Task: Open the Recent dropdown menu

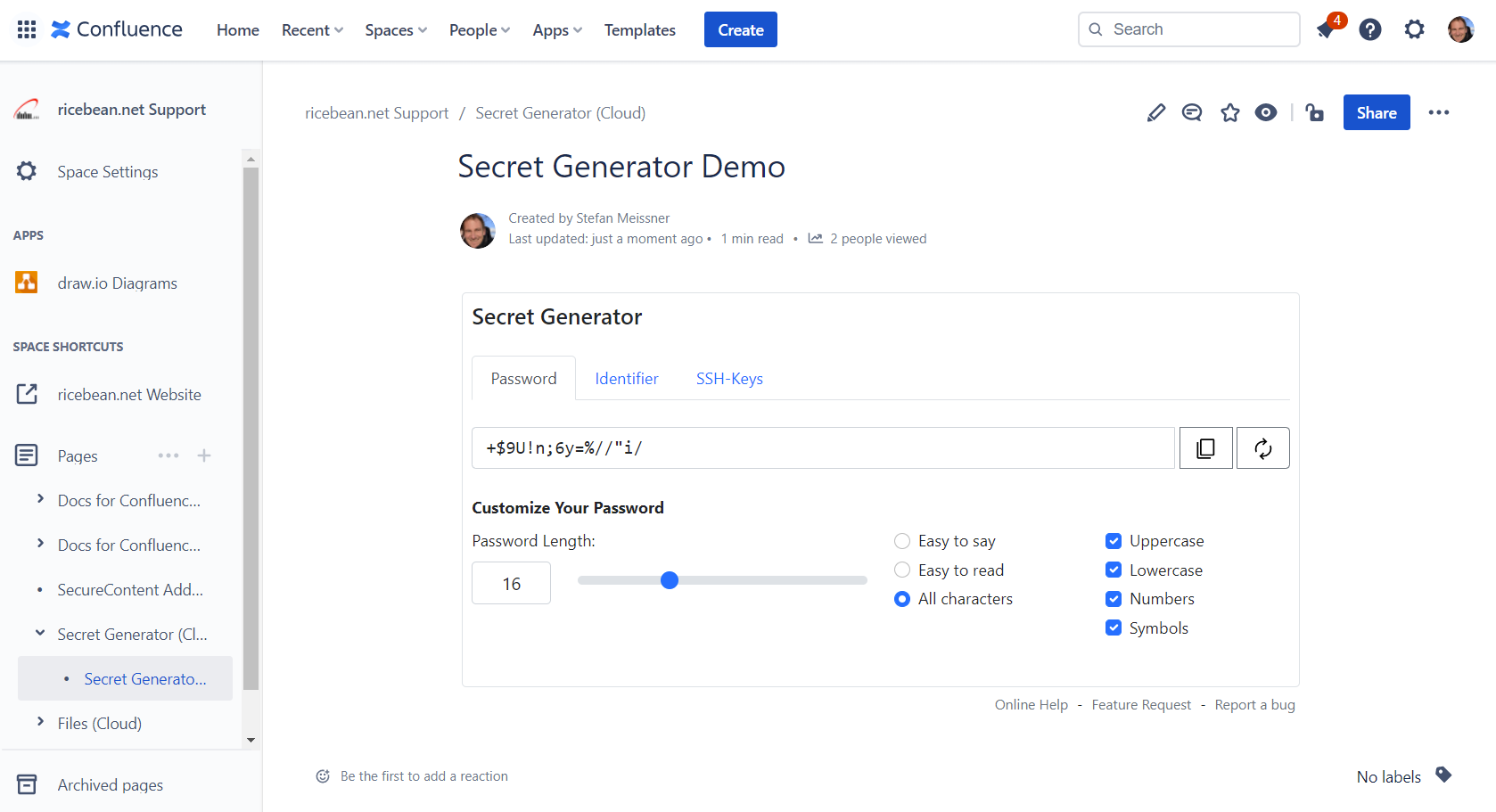Action: pyautogui.click(x=312, y=29)
